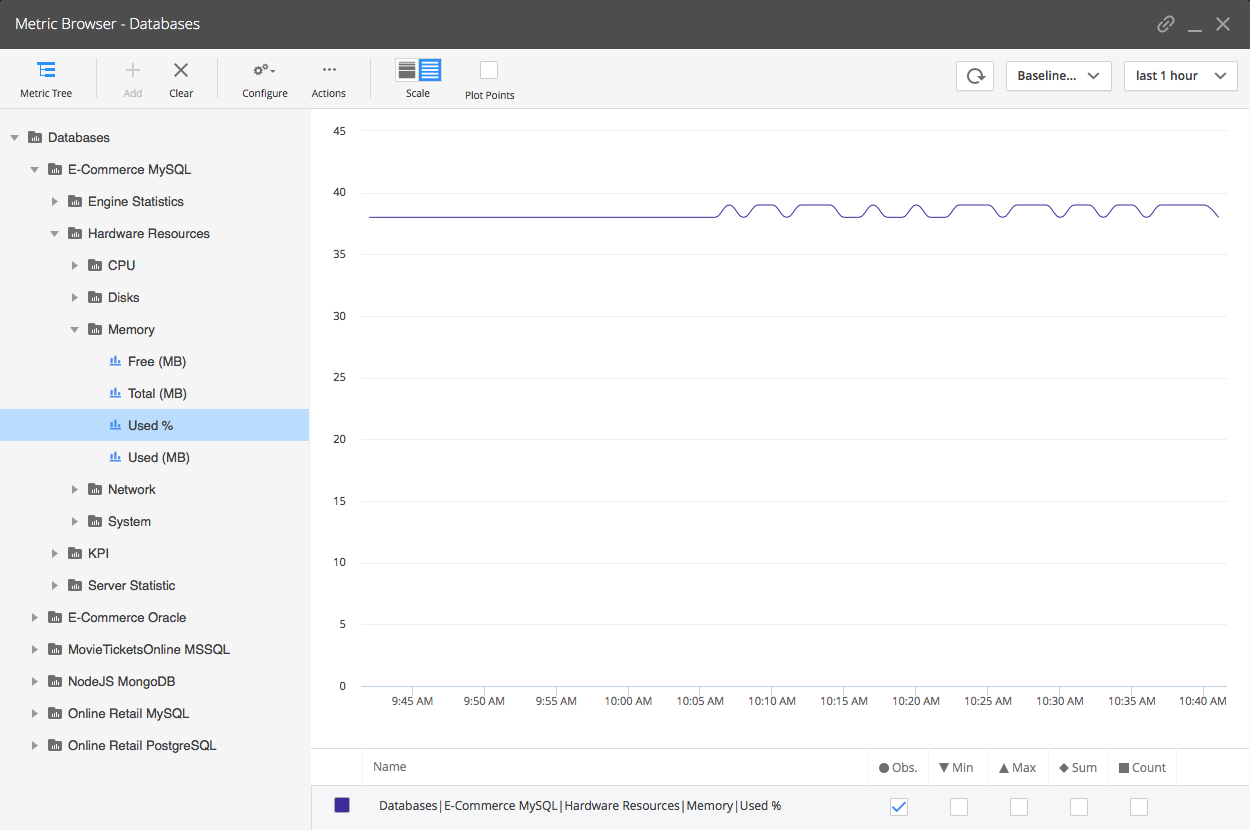
Task: Select the Used % metric
Action: [155, 425]
